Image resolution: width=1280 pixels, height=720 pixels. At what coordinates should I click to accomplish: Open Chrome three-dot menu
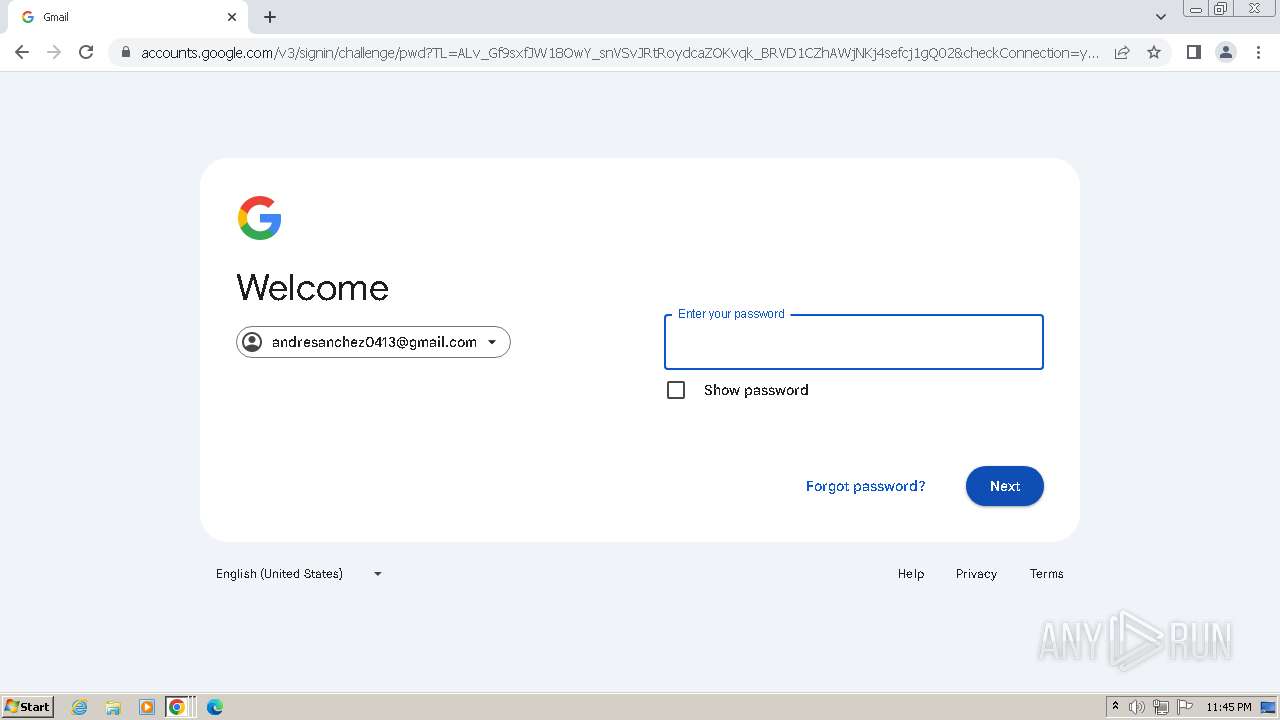click(x=1259, y=52)
